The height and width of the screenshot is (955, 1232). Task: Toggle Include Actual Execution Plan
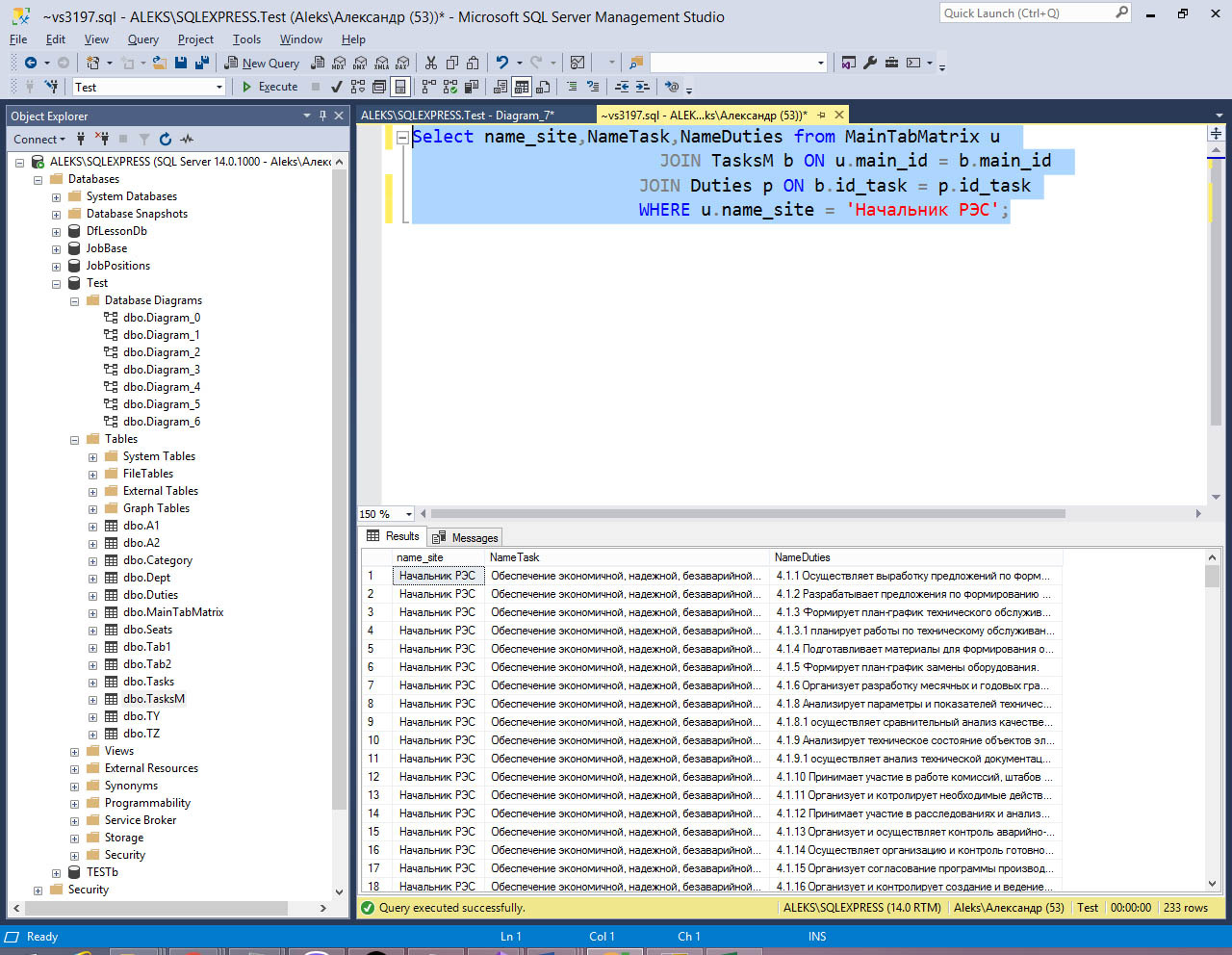(x=428, y=87)
